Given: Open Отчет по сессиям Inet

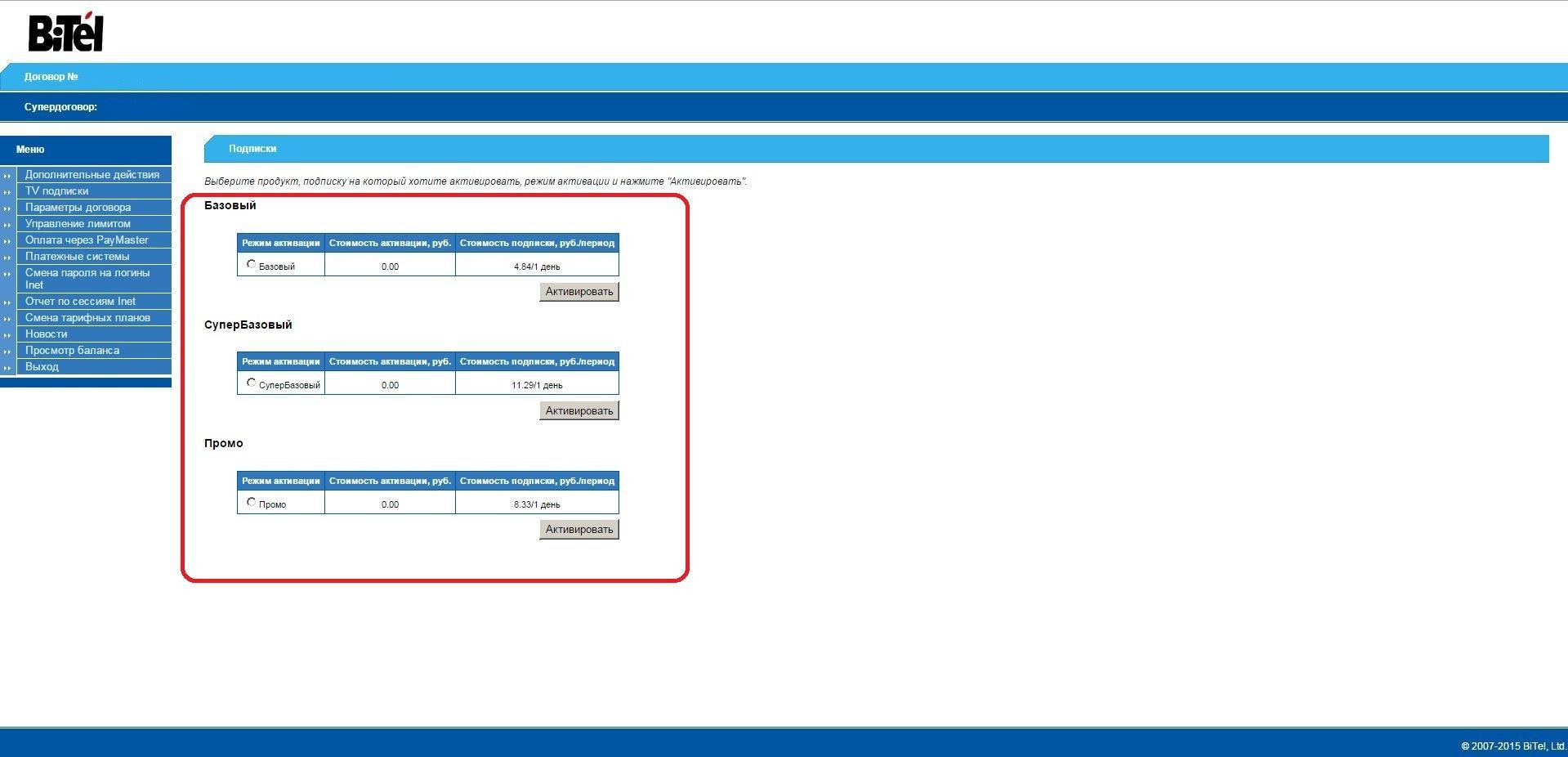Looking at the screenshot, I should [x=80, y=302].
